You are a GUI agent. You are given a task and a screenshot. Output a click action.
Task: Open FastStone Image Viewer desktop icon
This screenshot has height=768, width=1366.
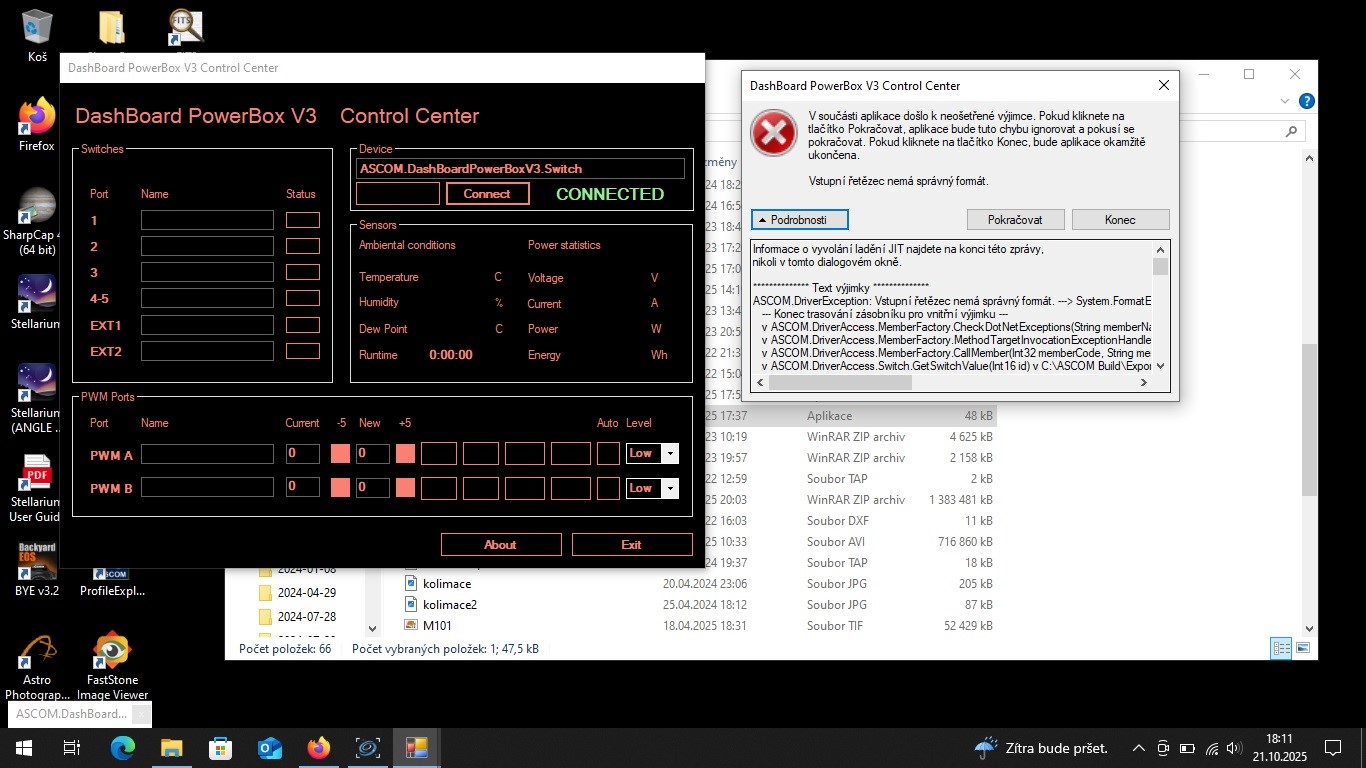pyautogui.click(x=111, y=652)
